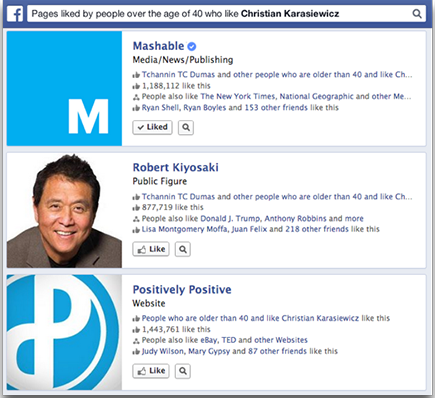The height and width of the screenshot is (398, 435).
Task: Click thumbs-up icon beside 1,443,761 likes
Action: tap(136, 330)
